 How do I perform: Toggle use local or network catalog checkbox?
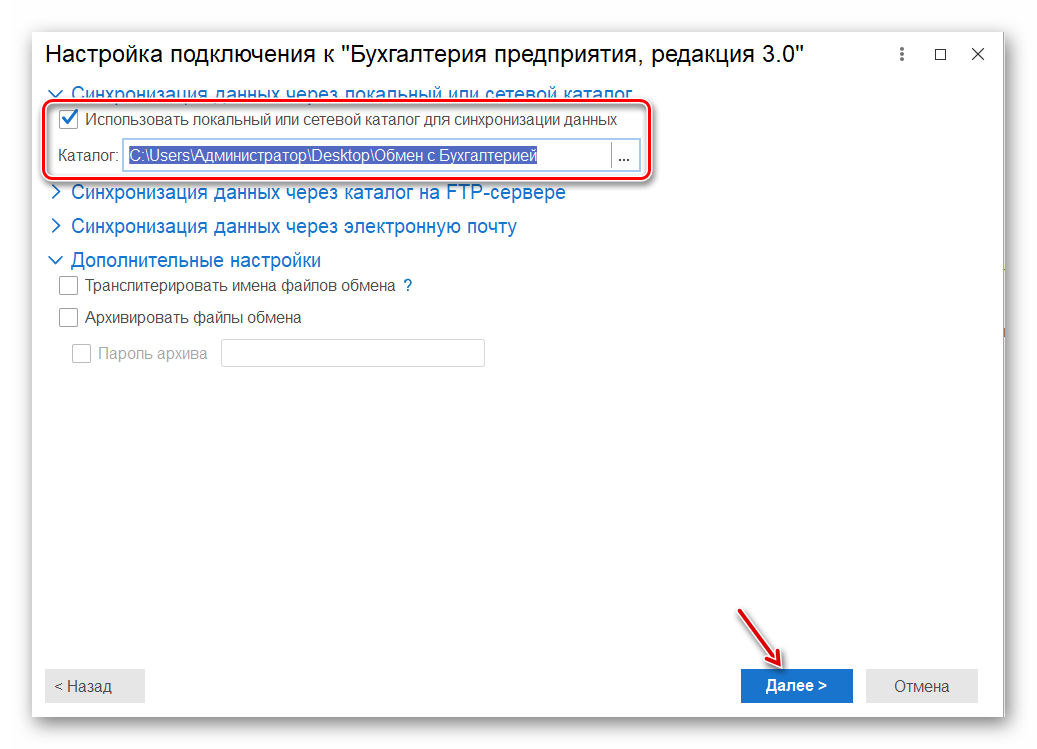pos(69,120)
